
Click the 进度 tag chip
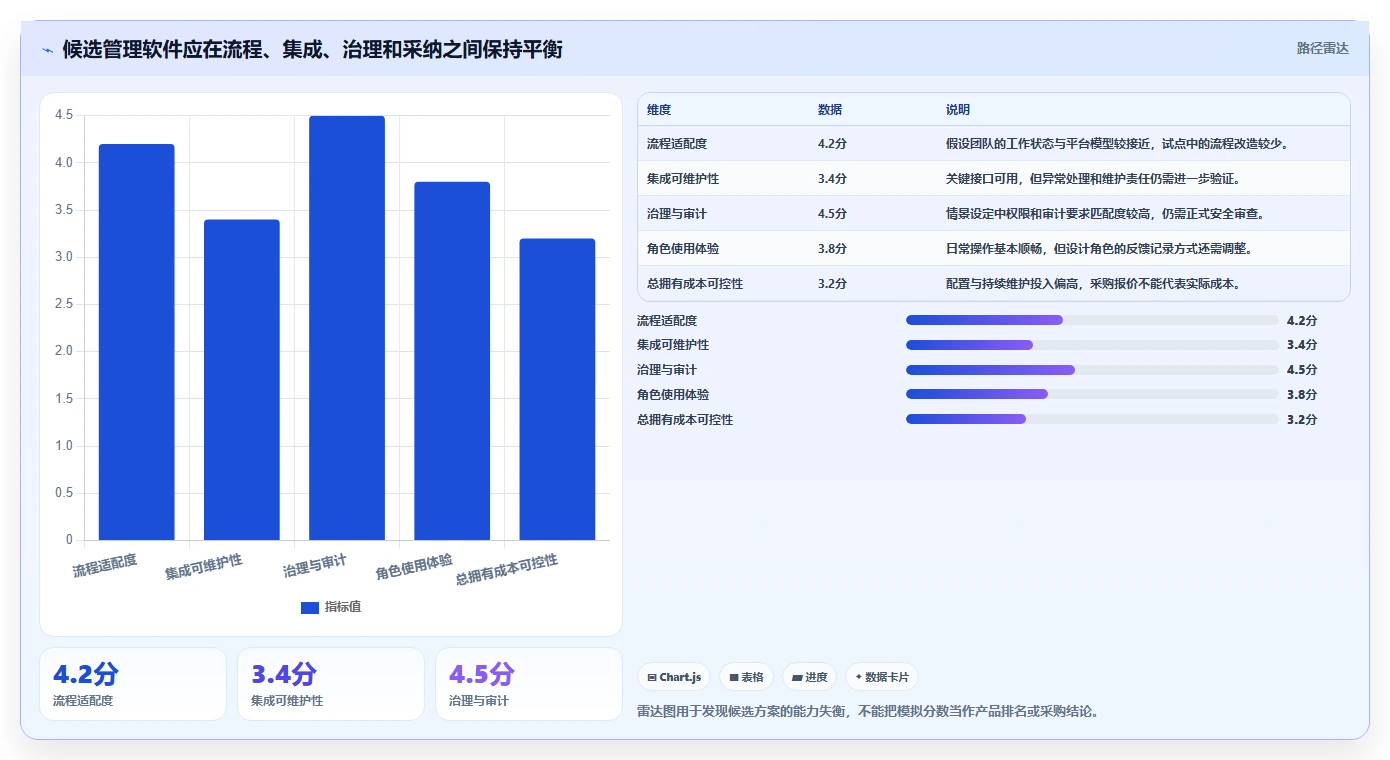click(809, 677)
